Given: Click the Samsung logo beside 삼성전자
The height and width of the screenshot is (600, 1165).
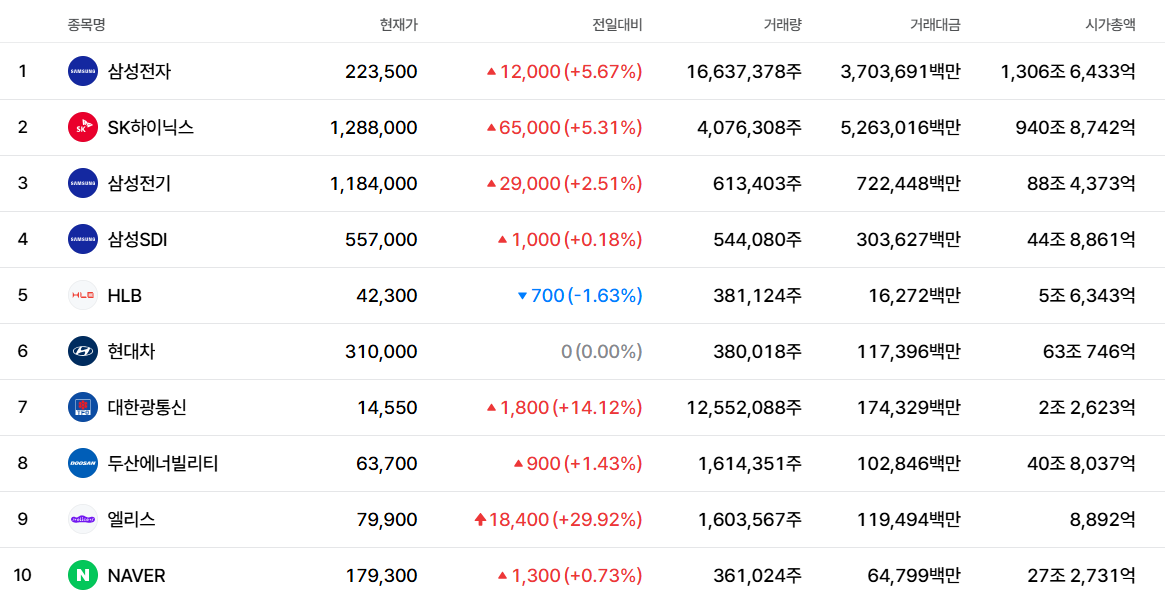Looking at the screenshot, I should coord(82,71).
